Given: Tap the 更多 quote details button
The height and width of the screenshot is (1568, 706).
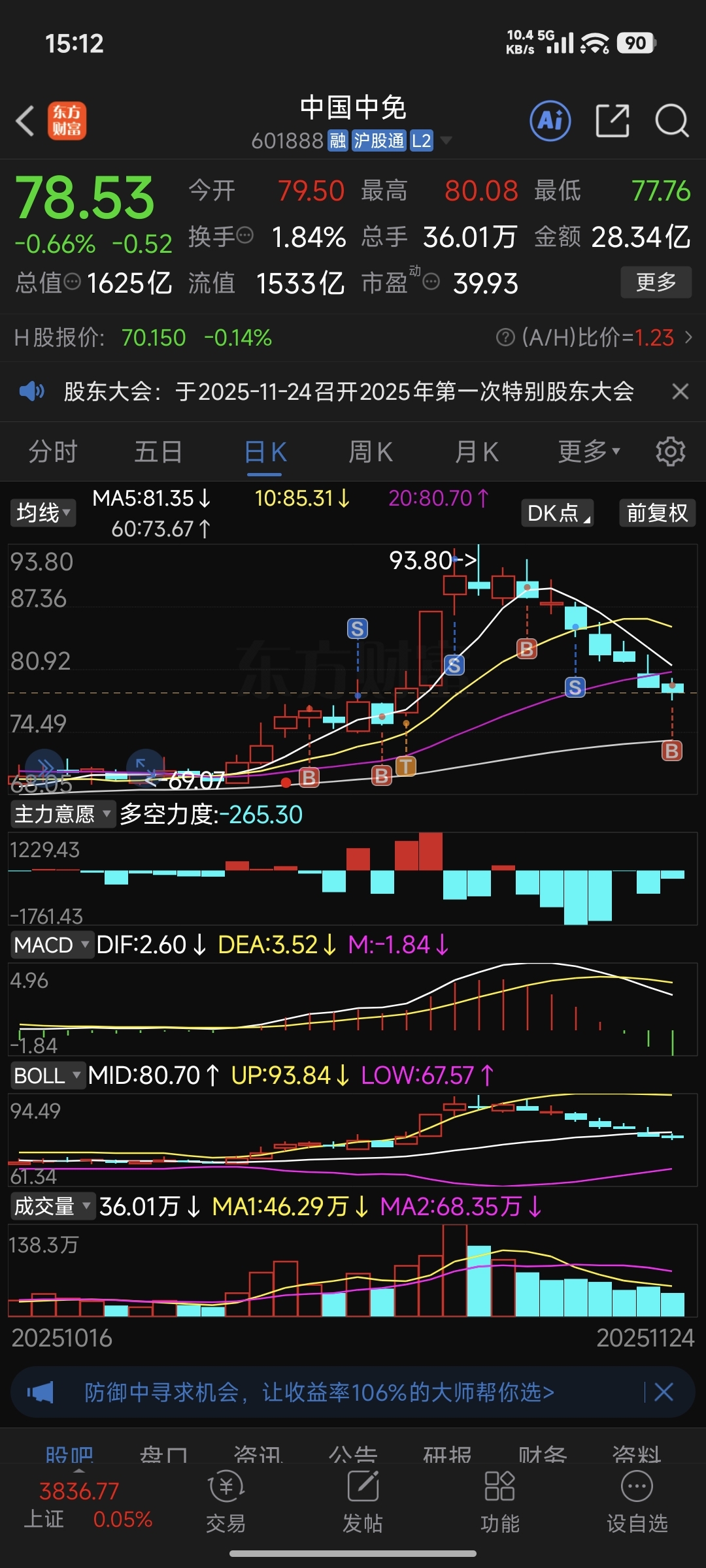Looking at the screenshot, I should [x=656, y=282].
